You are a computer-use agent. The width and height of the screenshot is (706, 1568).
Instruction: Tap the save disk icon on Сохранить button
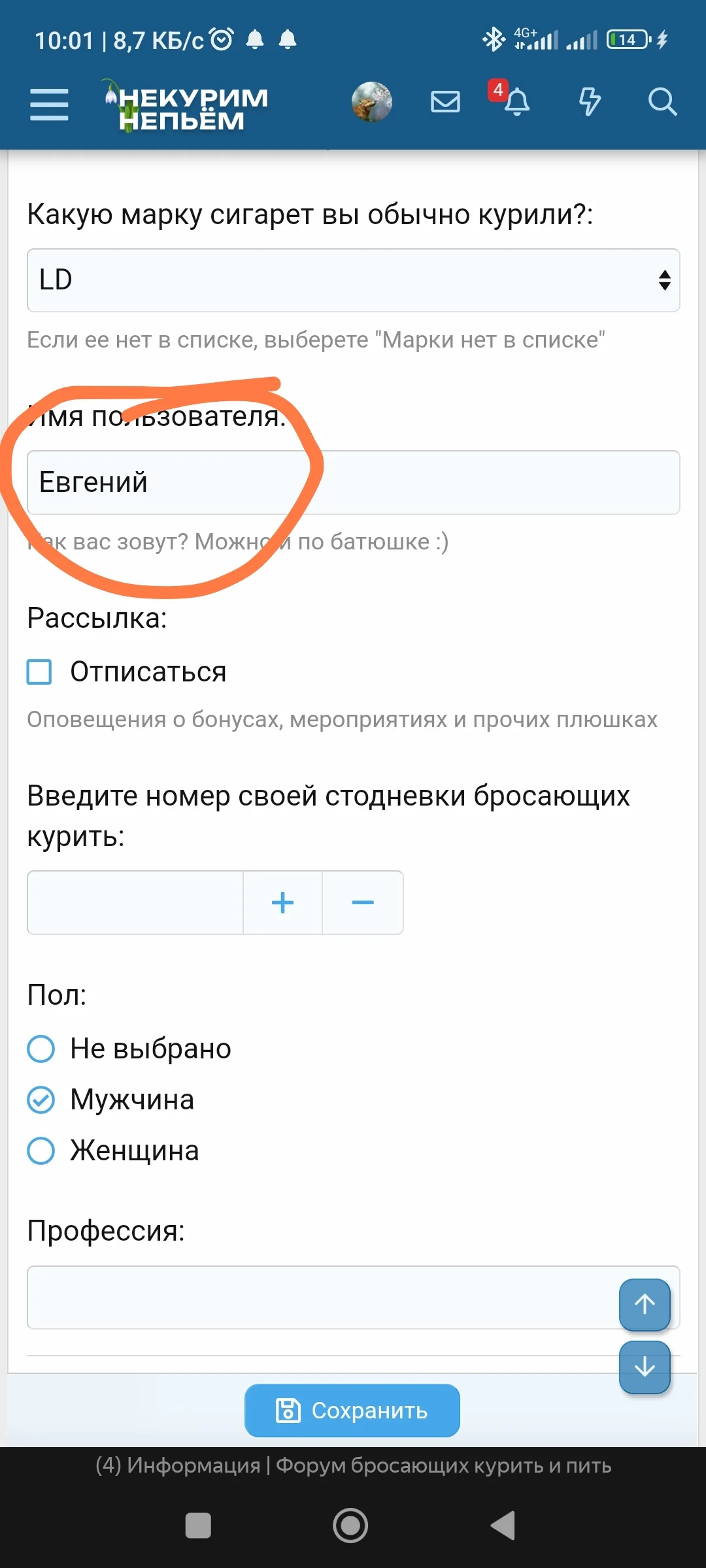288,1411
